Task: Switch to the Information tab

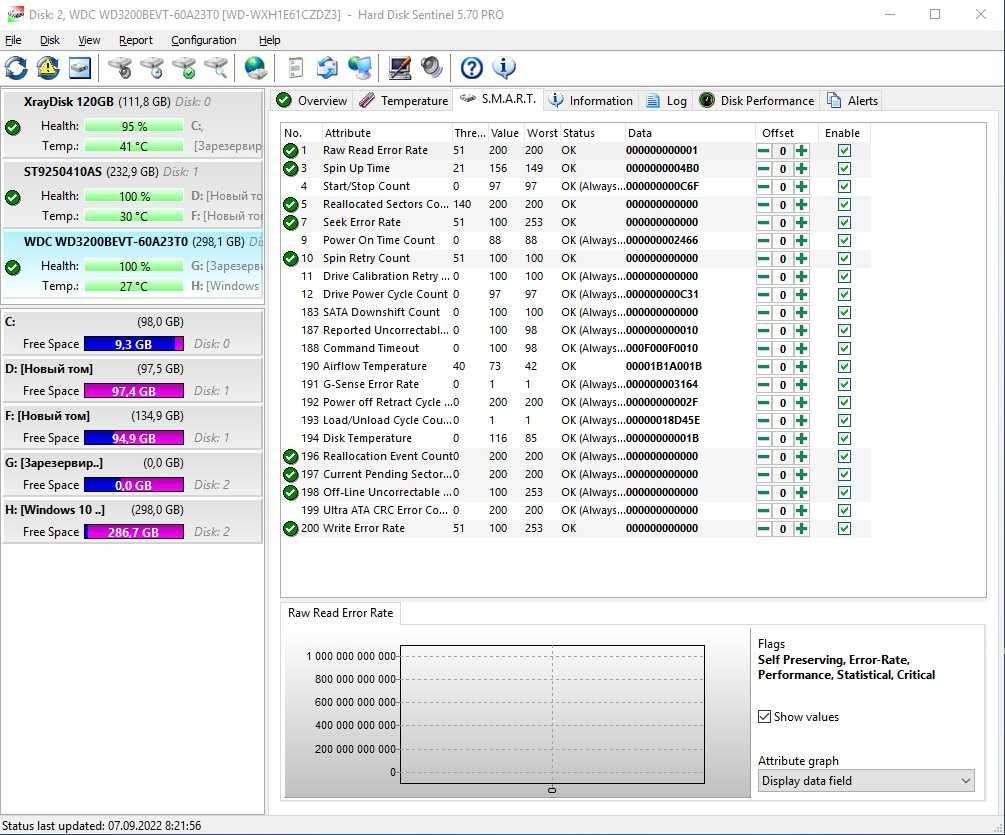Action: (592, 101)
